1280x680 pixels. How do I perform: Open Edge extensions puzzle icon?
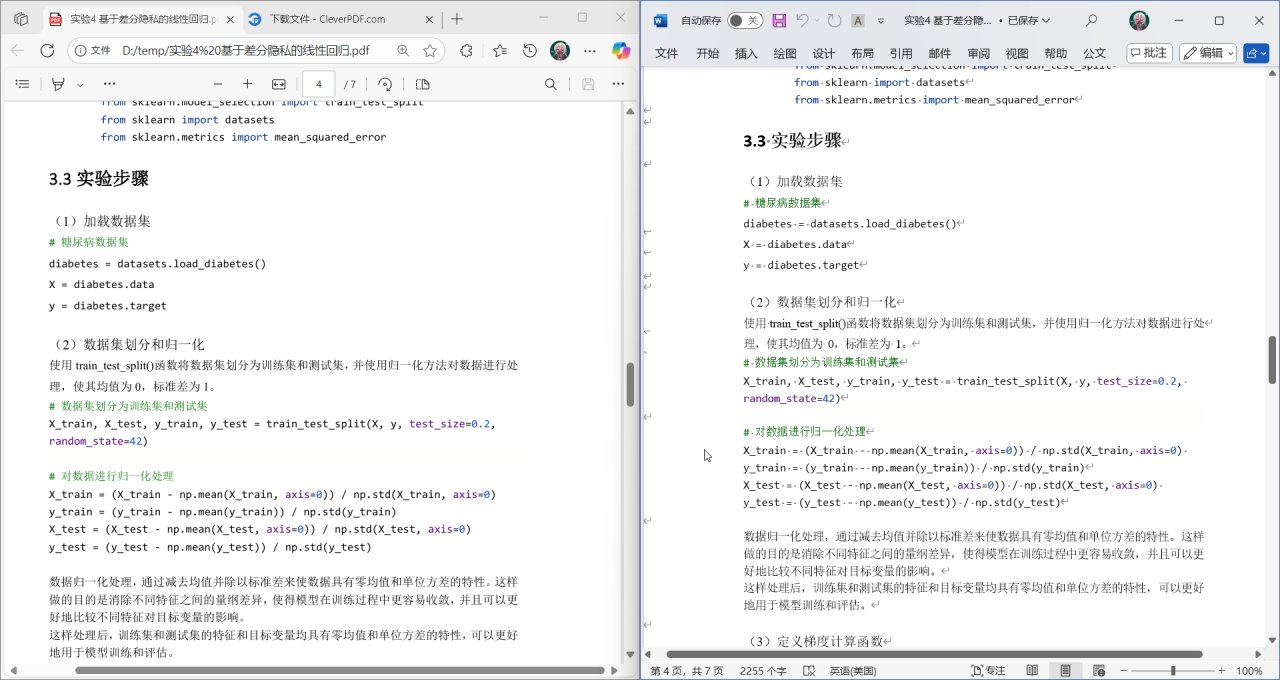466,50
